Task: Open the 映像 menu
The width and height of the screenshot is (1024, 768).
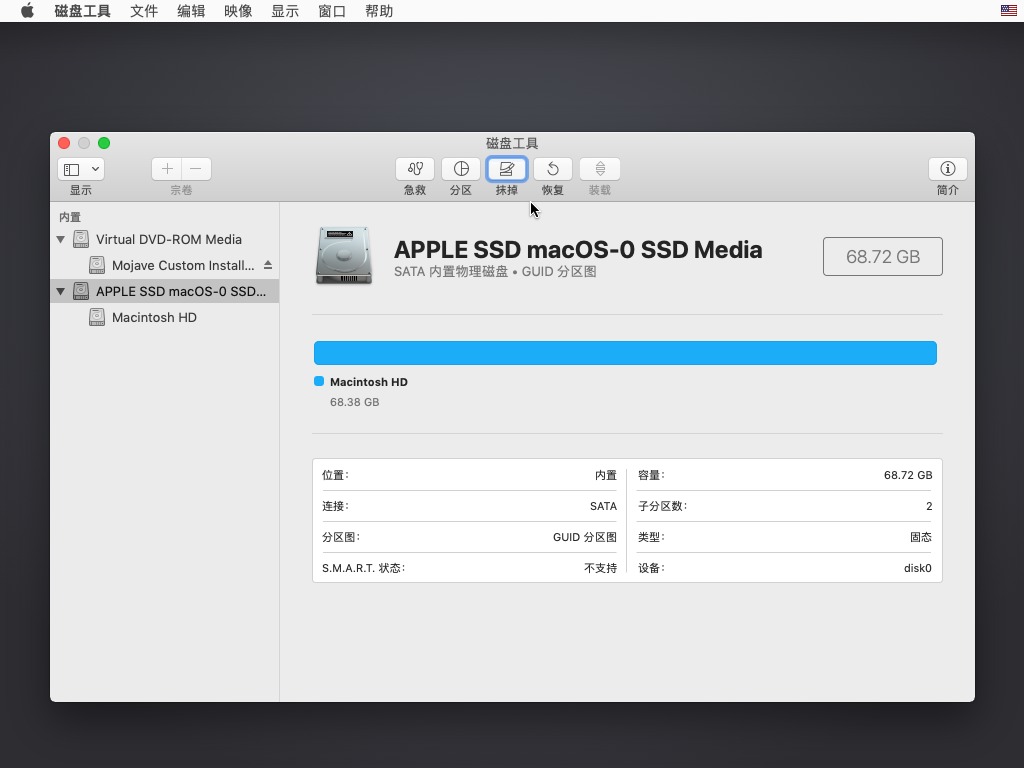Action: tap(238, 11)
